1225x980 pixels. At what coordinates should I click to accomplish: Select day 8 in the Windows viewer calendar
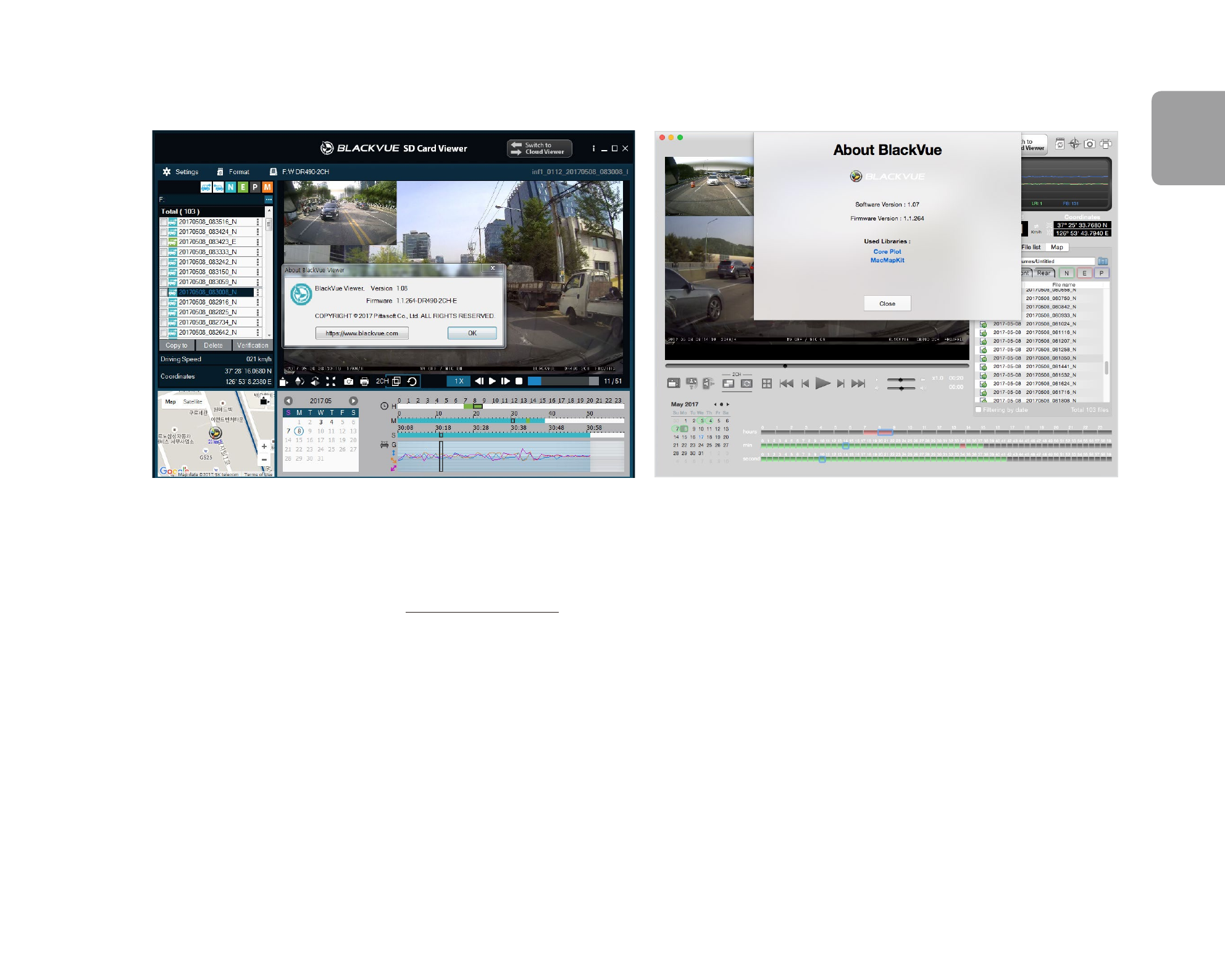[299, 431]
